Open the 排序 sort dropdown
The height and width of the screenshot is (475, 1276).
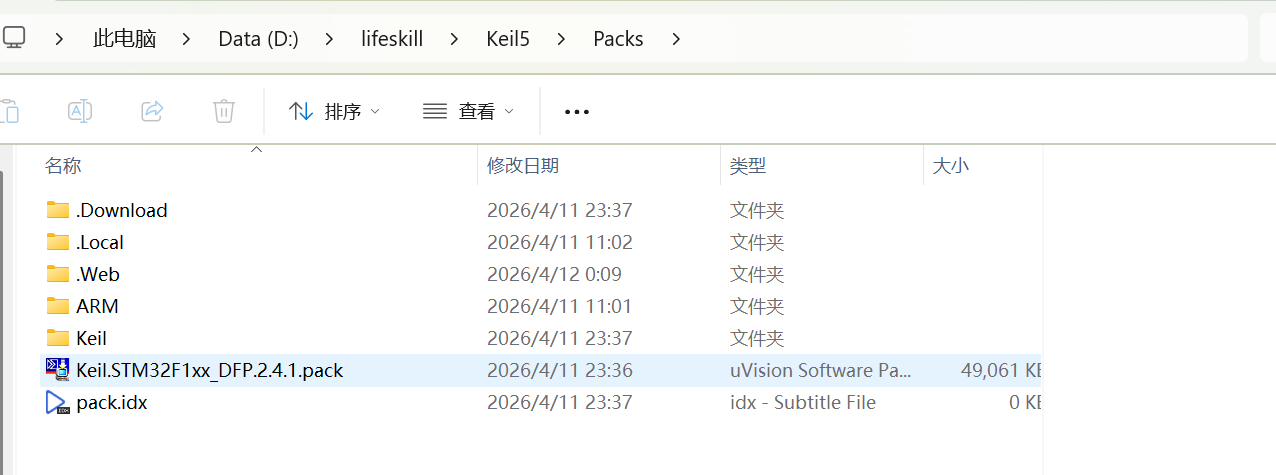coord(334,111)
